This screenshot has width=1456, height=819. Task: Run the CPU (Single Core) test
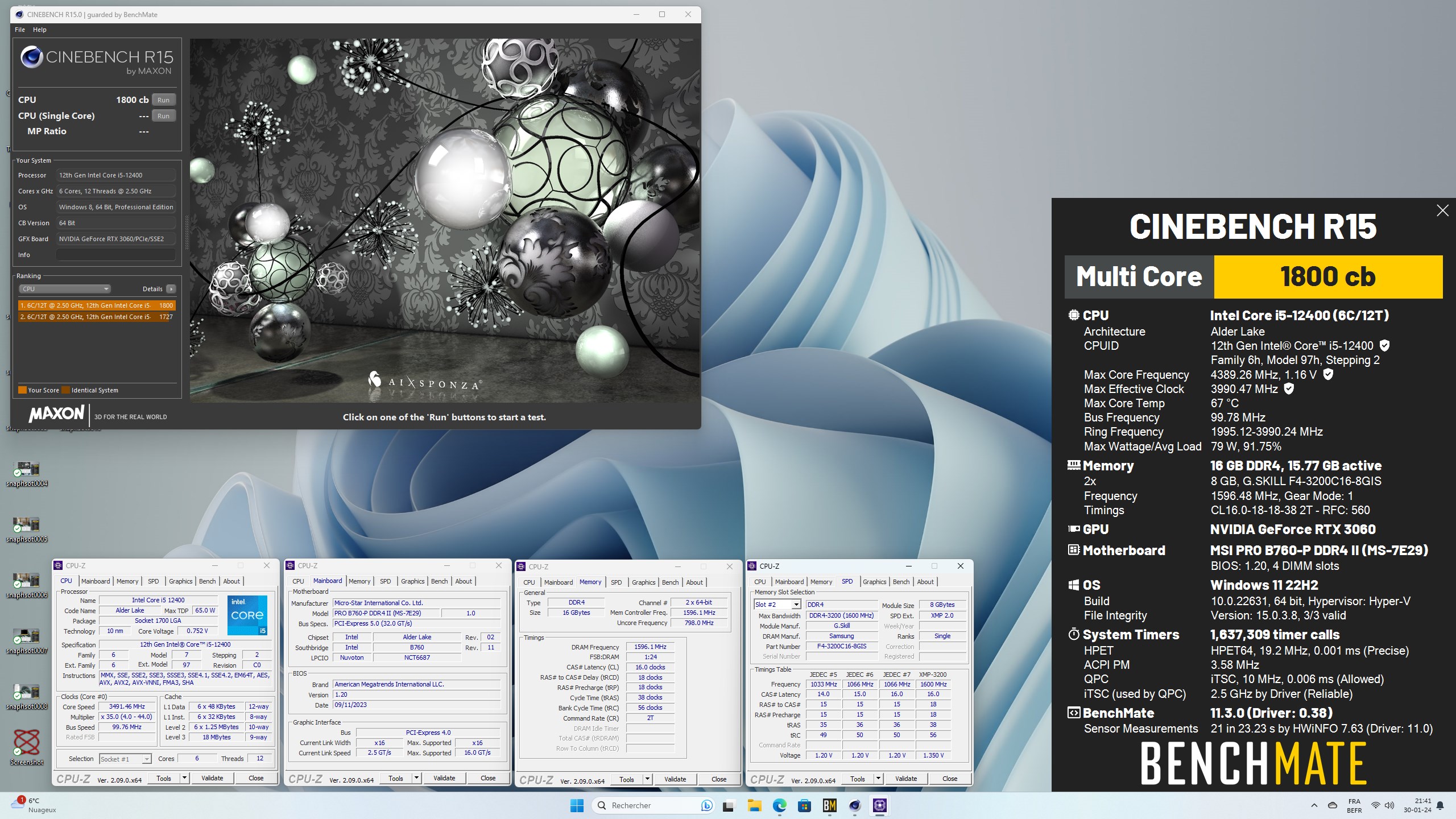[x=163, y=115]
